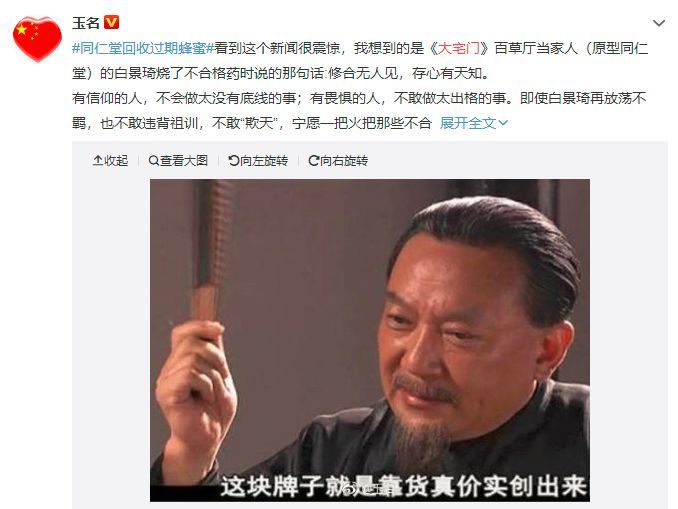Screen dimensions: 678x509
Task: Open the heart-shaped flag avatar of 玉名
Action: click(38, 39)
